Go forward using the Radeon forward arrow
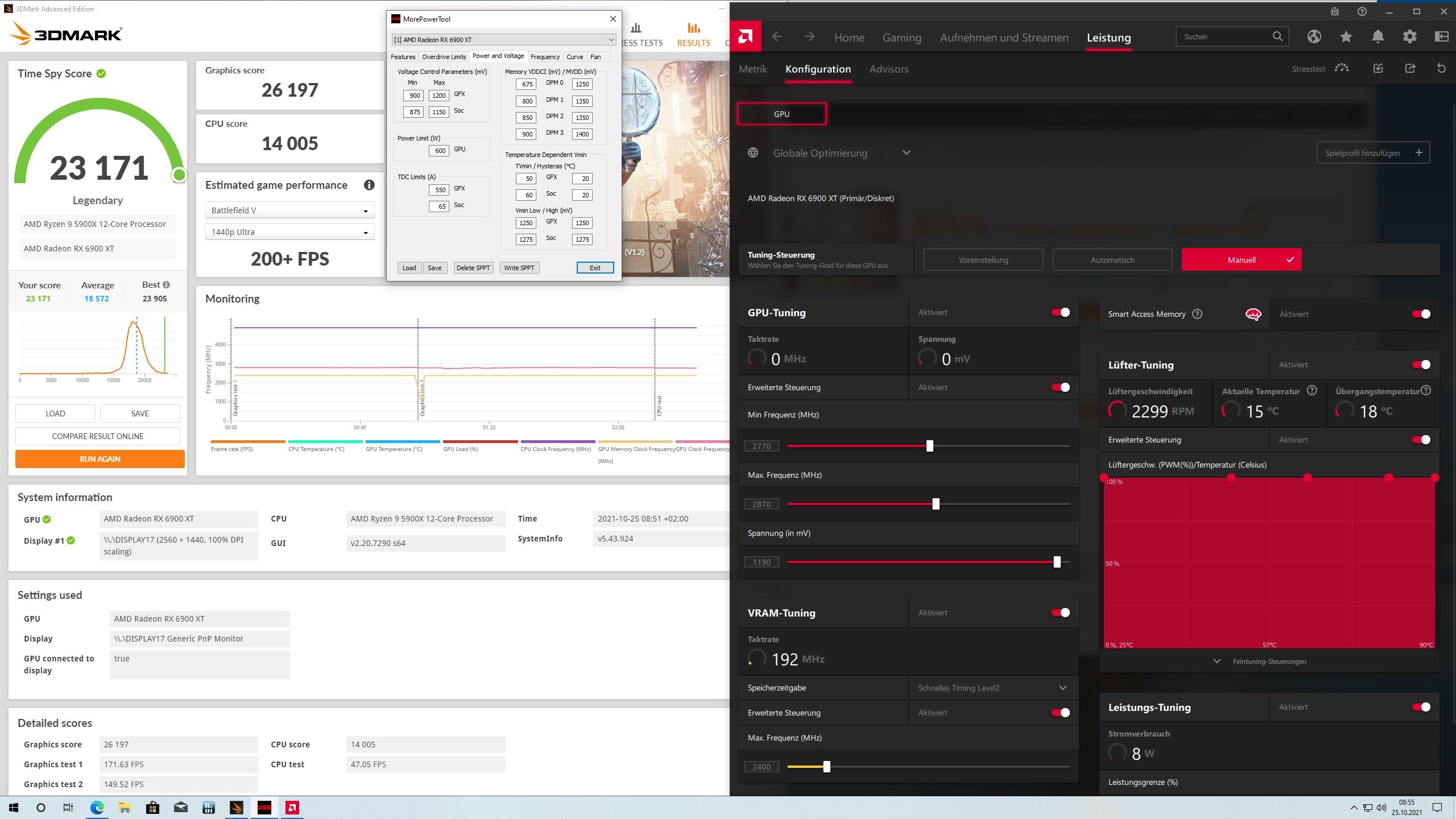Image resolution: width=1456 pixels, height=819 pixels. 809,37
